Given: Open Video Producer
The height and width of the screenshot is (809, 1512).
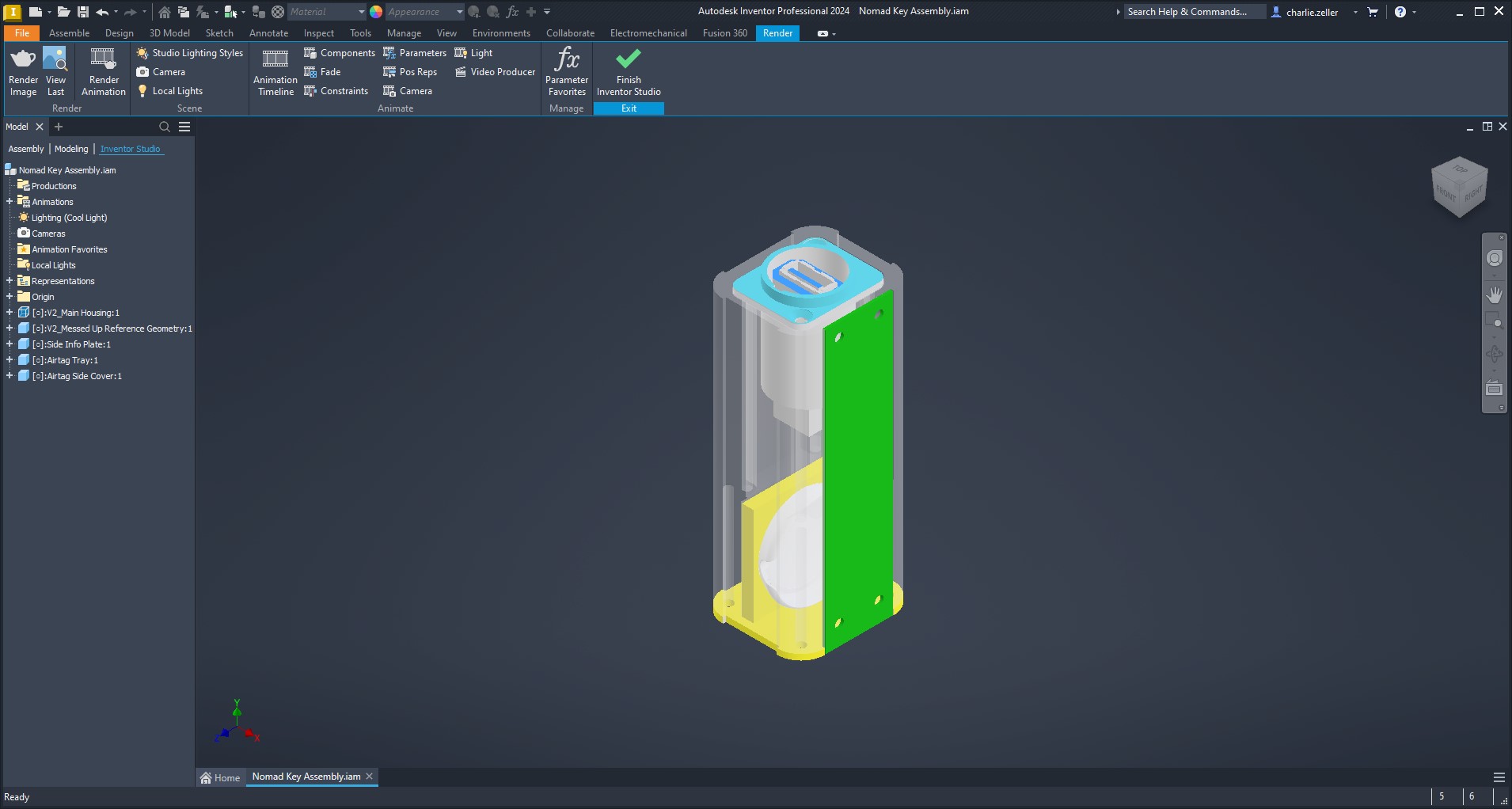Looking at the screenshot, I should pos(495,72).
